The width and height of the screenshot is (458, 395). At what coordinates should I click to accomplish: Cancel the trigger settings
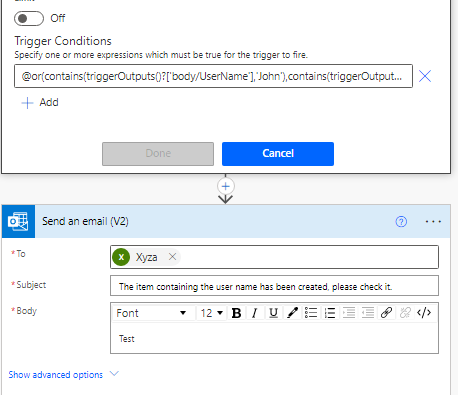[x=278, y=154]
